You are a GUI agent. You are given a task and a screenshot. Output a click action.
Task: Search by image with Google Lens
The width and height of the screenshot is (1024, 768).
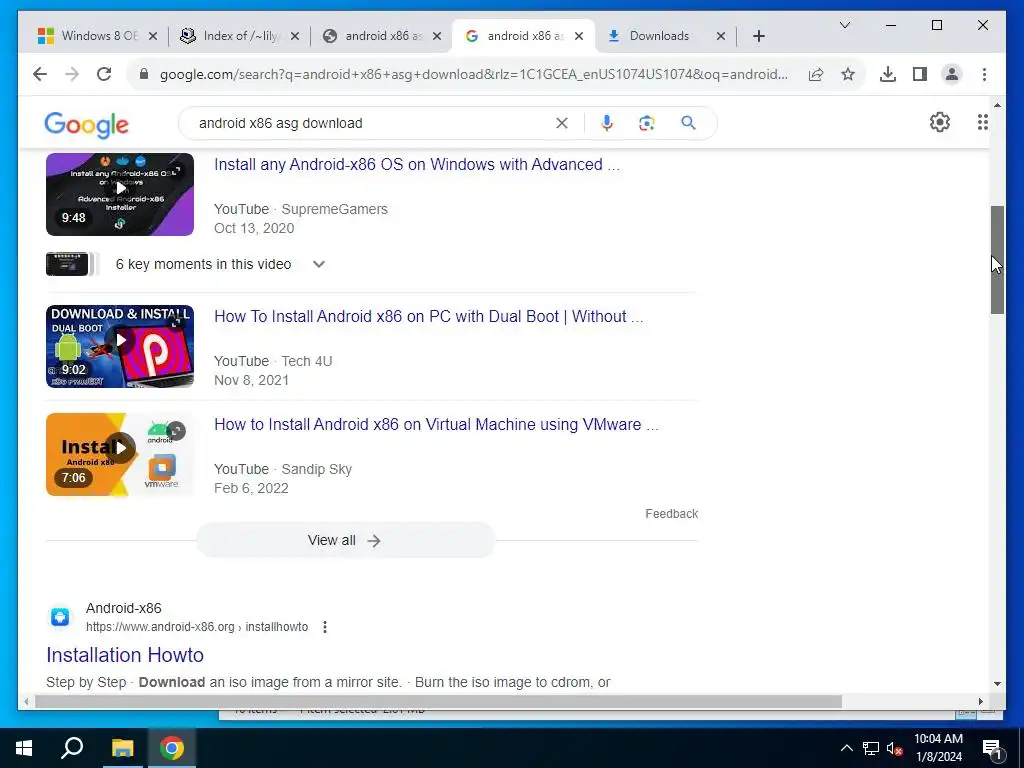tap(647, 123)
